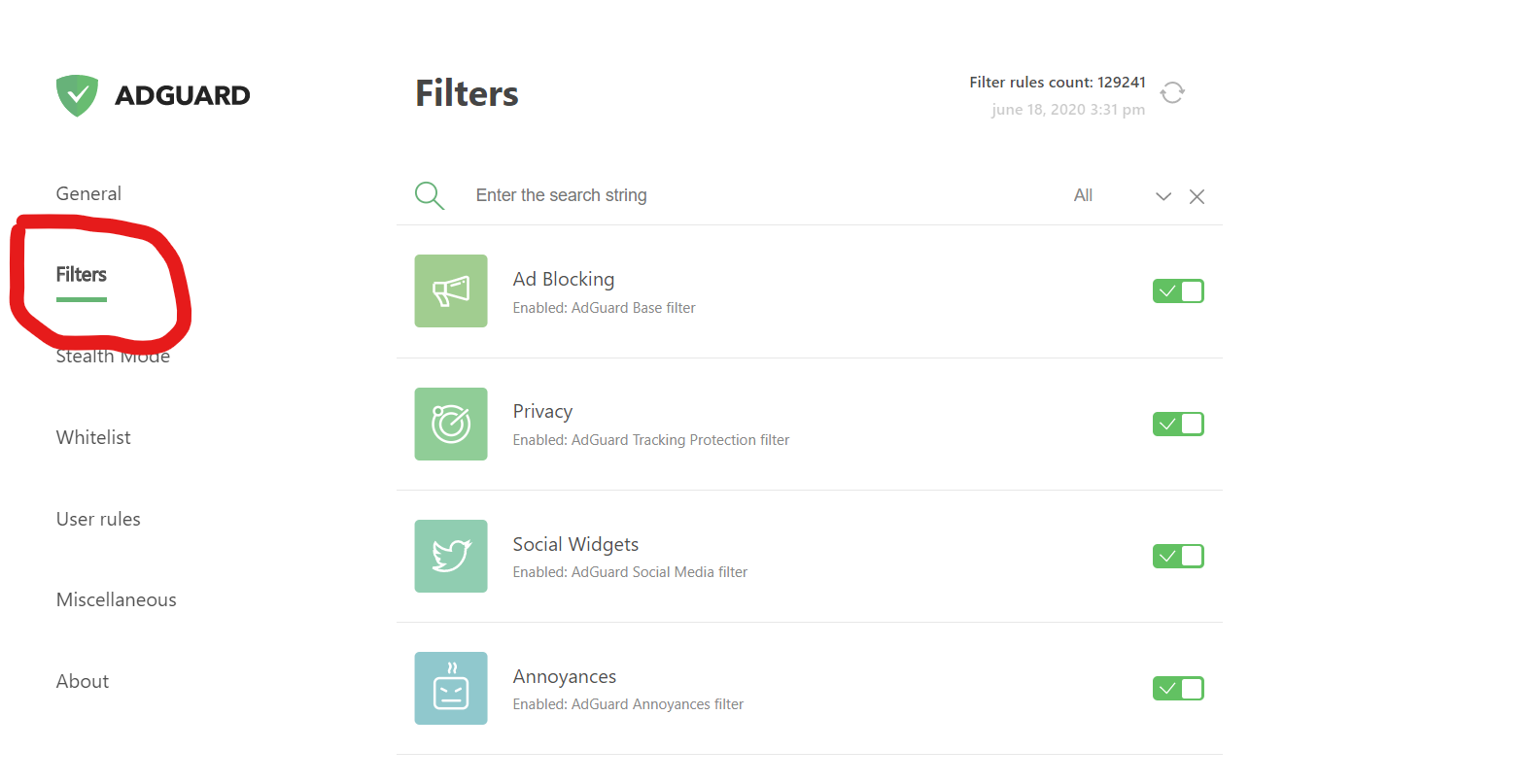Click the Annoyances angry face icon

[x=451, y=688]
